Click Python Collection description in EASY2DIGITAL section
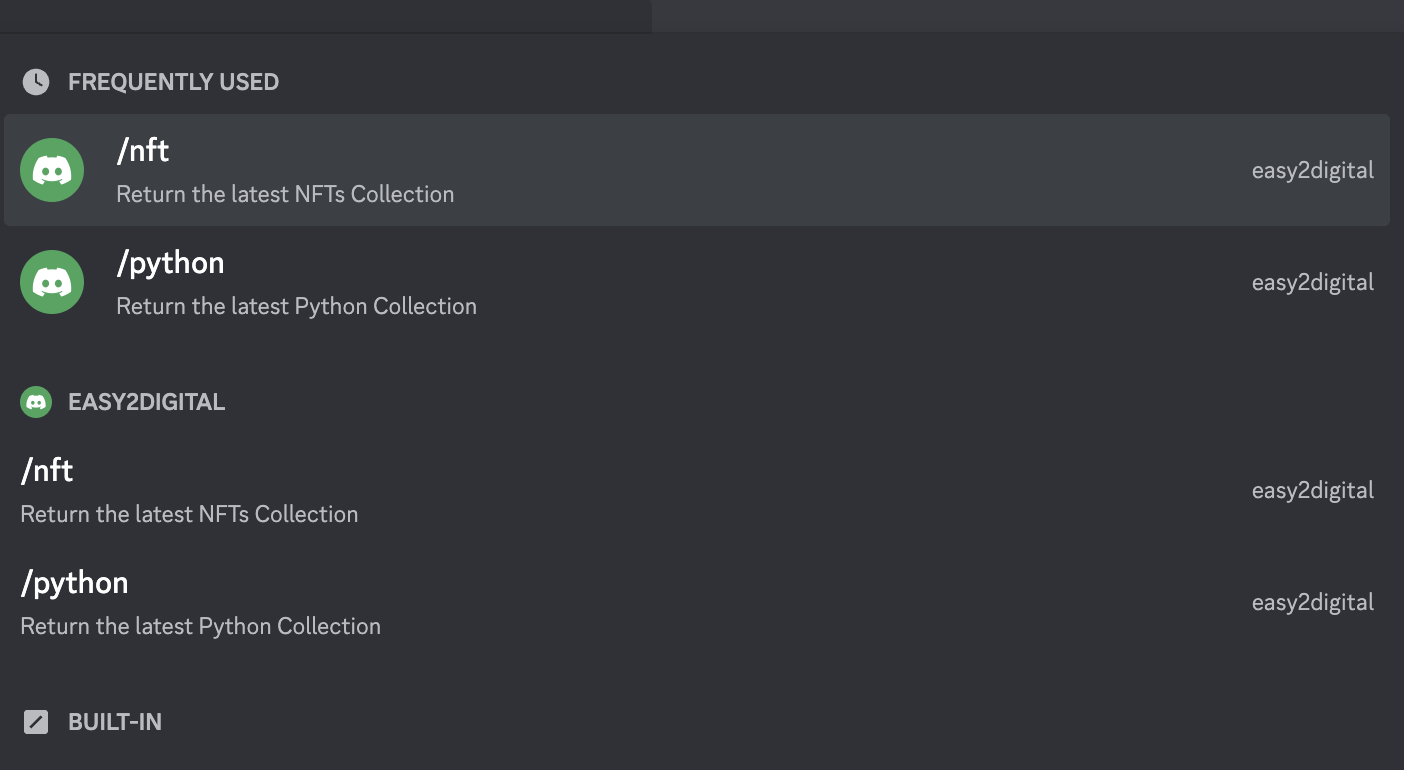1404x770 pixels. click(200, 626)
